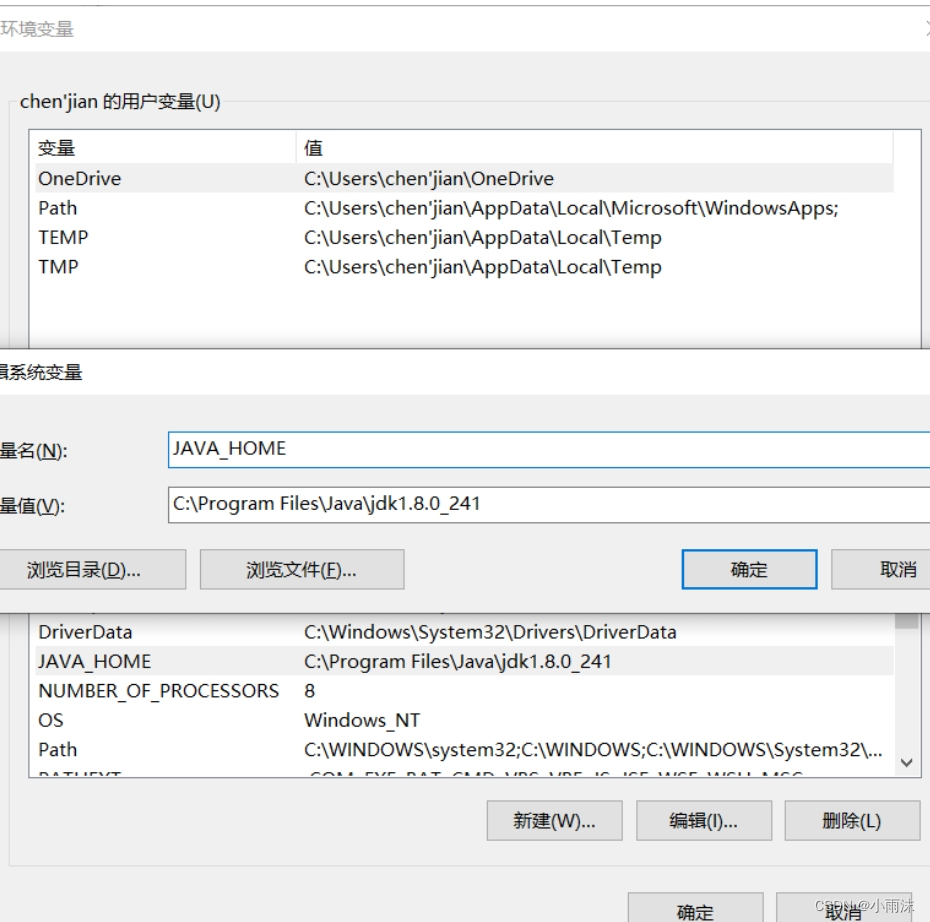Screen dimensions: 930x922
Task: Click the value Windows_NT in system variables
Action: click(362, 720)
